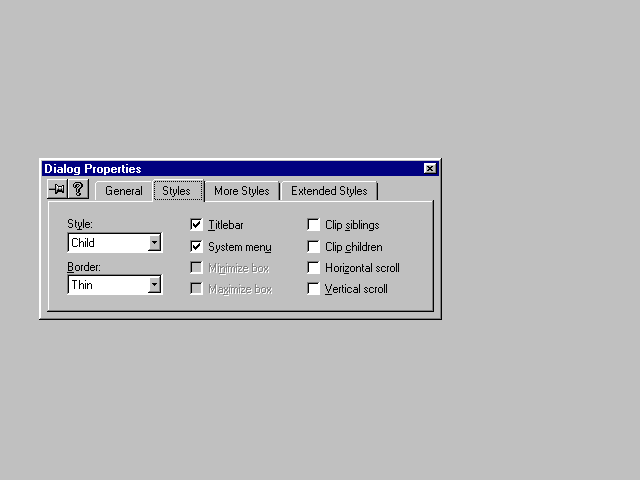
Task: Disable the System menu checkbox
Action: (x=197, y=246)
